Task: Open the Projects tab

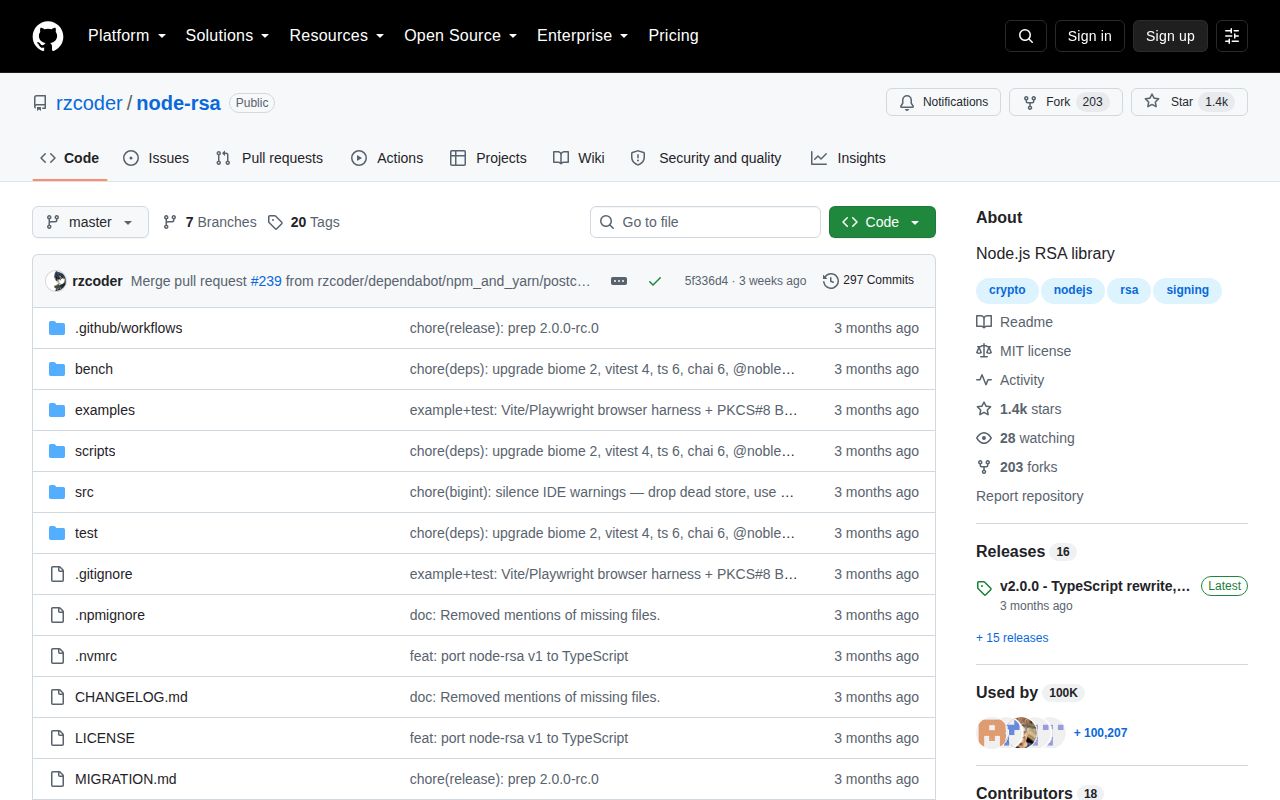Action: tap(488, 158)
